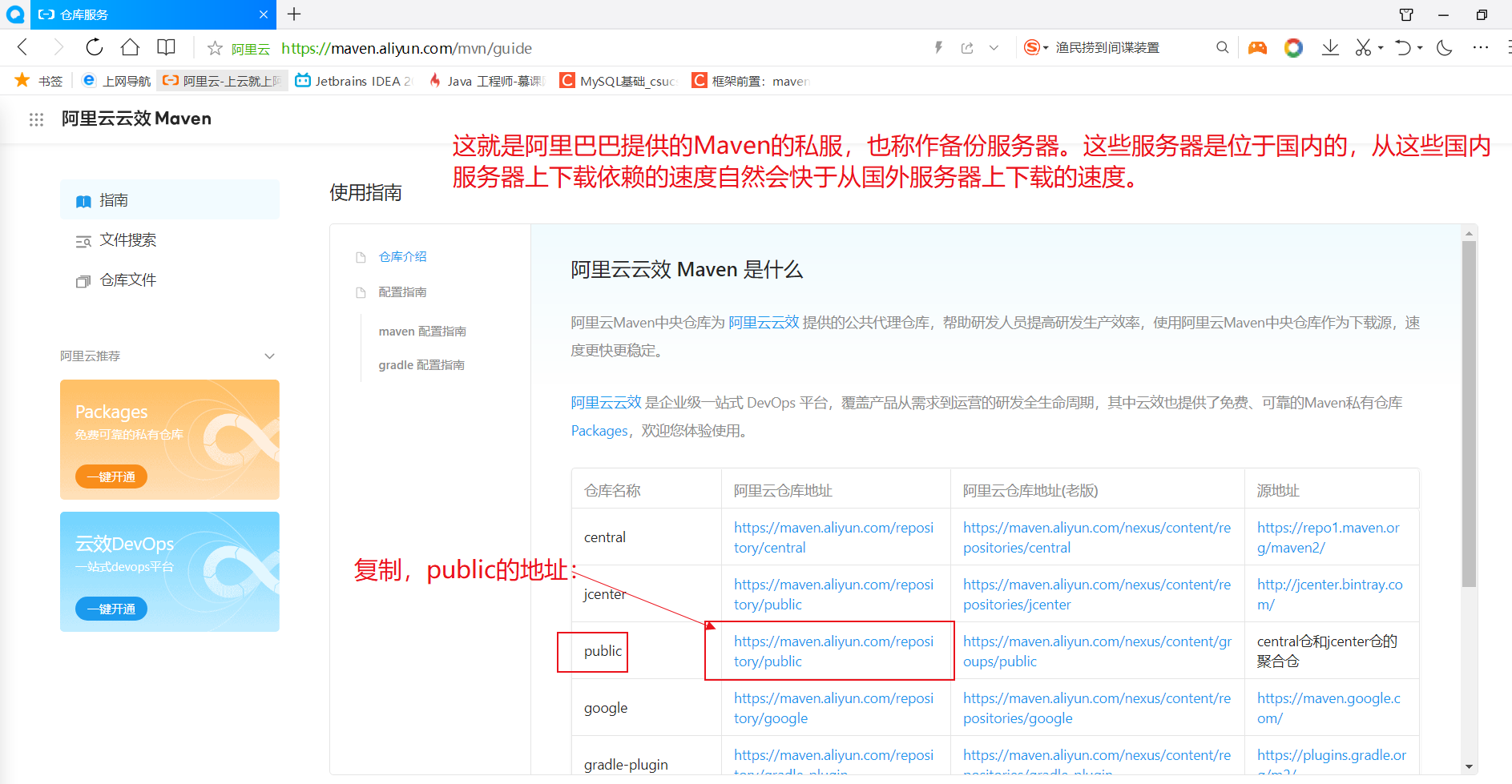The image size is (1512, 784).
Task: Click the colorful circle extension icon
Action: click(1293, 48)
